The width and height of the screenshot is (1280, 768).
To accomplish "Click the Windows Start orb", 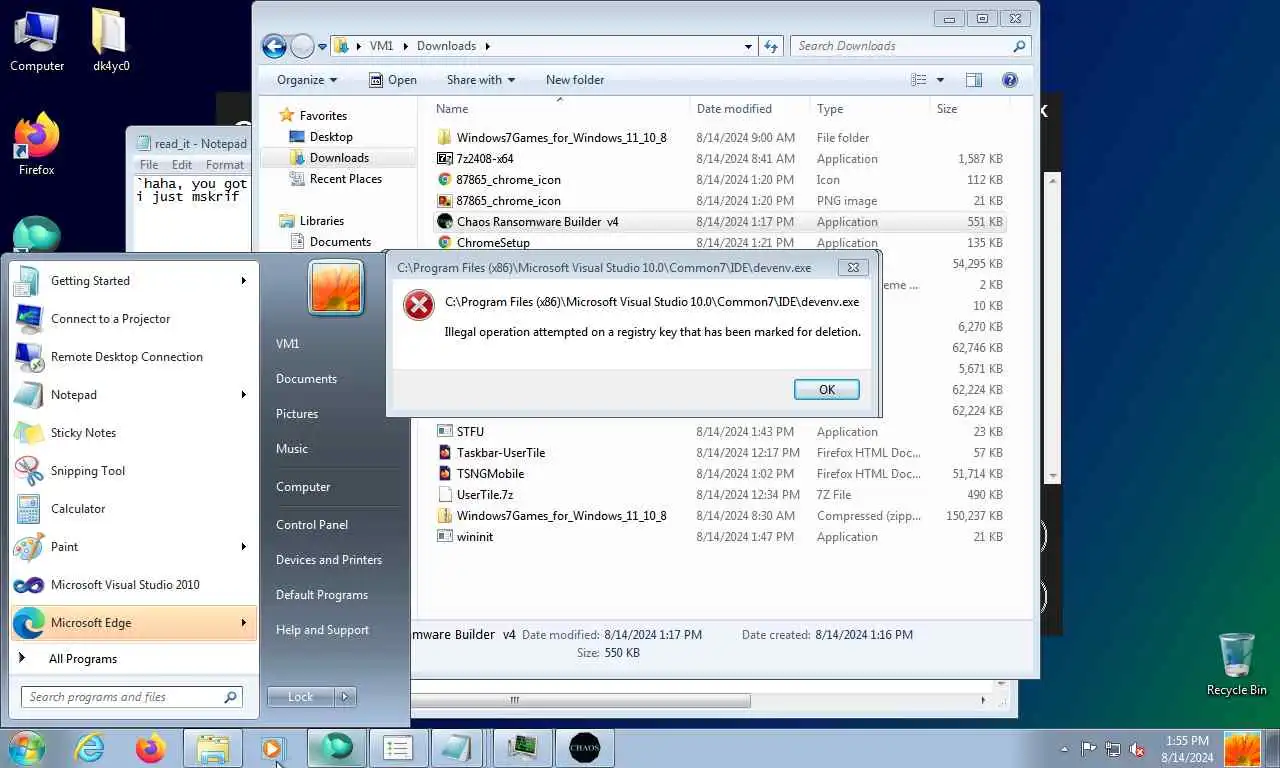I will point(27,747).
